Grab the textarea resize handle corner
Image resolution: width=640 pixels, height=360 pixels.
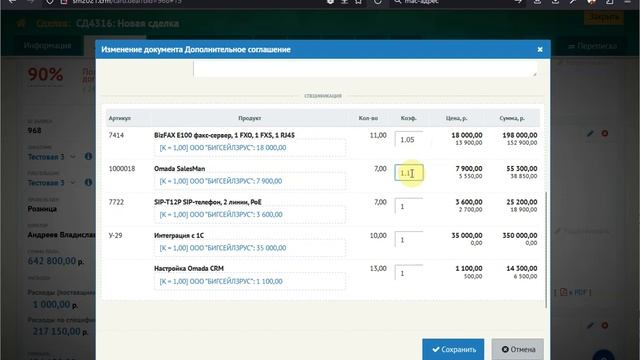(534, 74)
